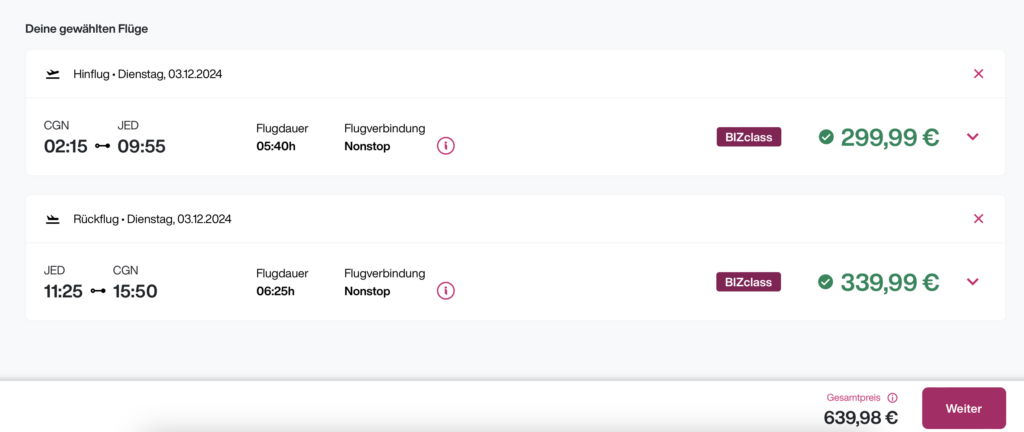Open info icon for outbound Nonstop connection

point(446,146)
